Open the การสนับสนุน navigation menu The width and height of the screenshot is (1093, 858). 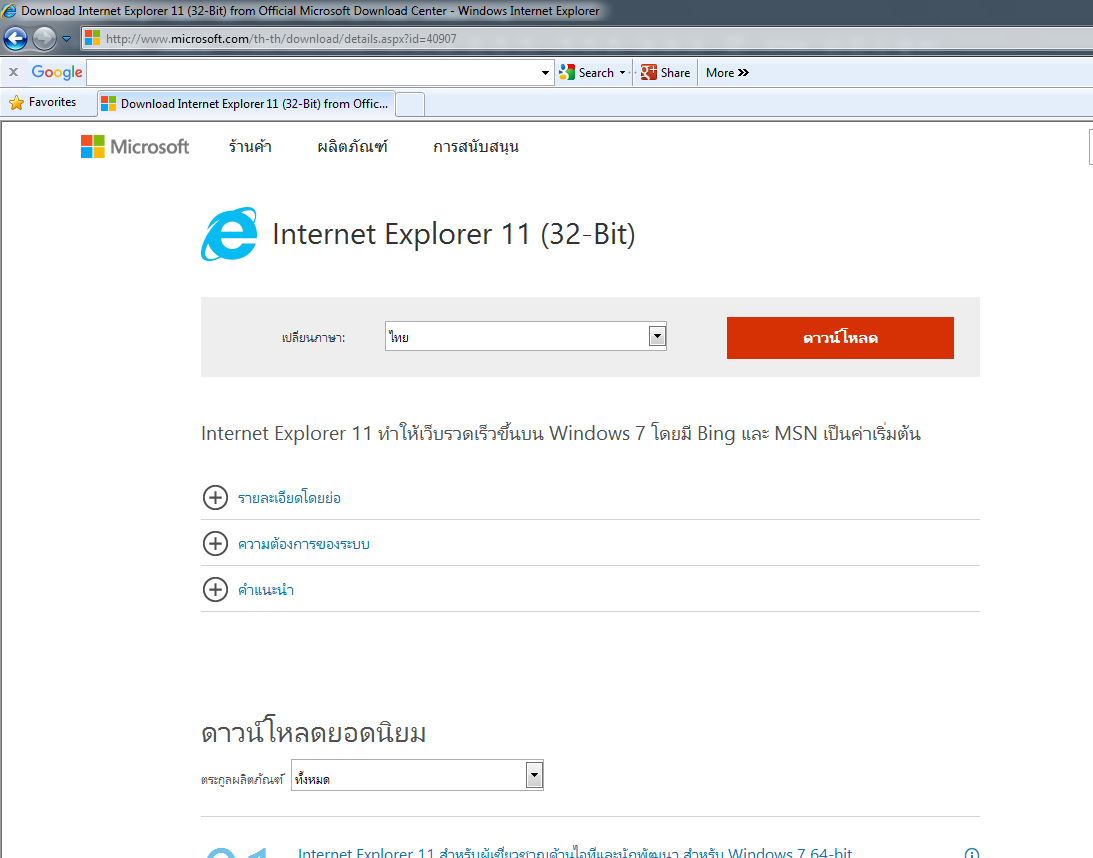475,146
